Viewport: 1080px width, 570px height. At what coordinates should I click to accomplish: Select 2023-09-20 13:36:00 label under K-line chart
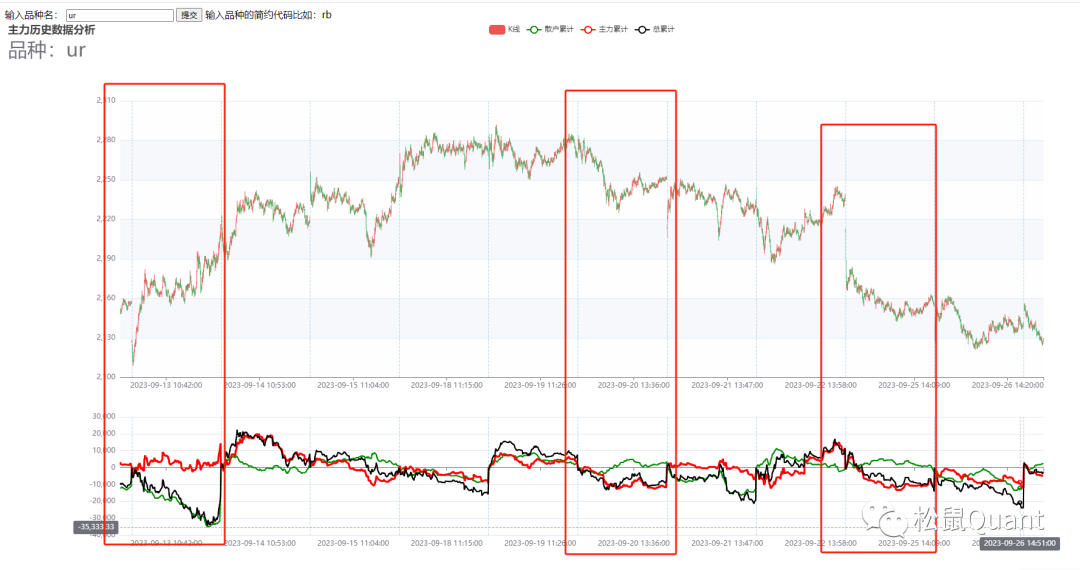click(633, 384)
